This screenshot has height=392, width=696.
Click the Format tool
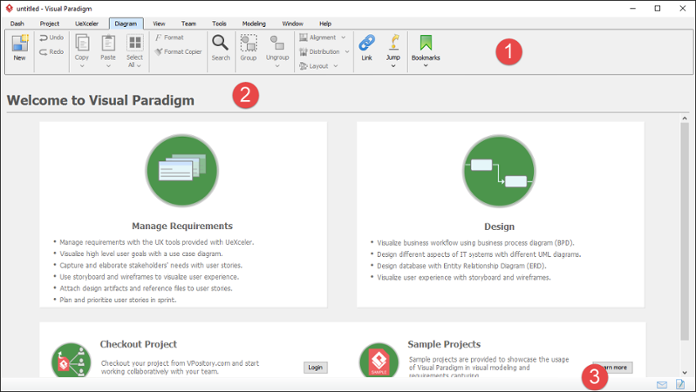tap(169, 38)
